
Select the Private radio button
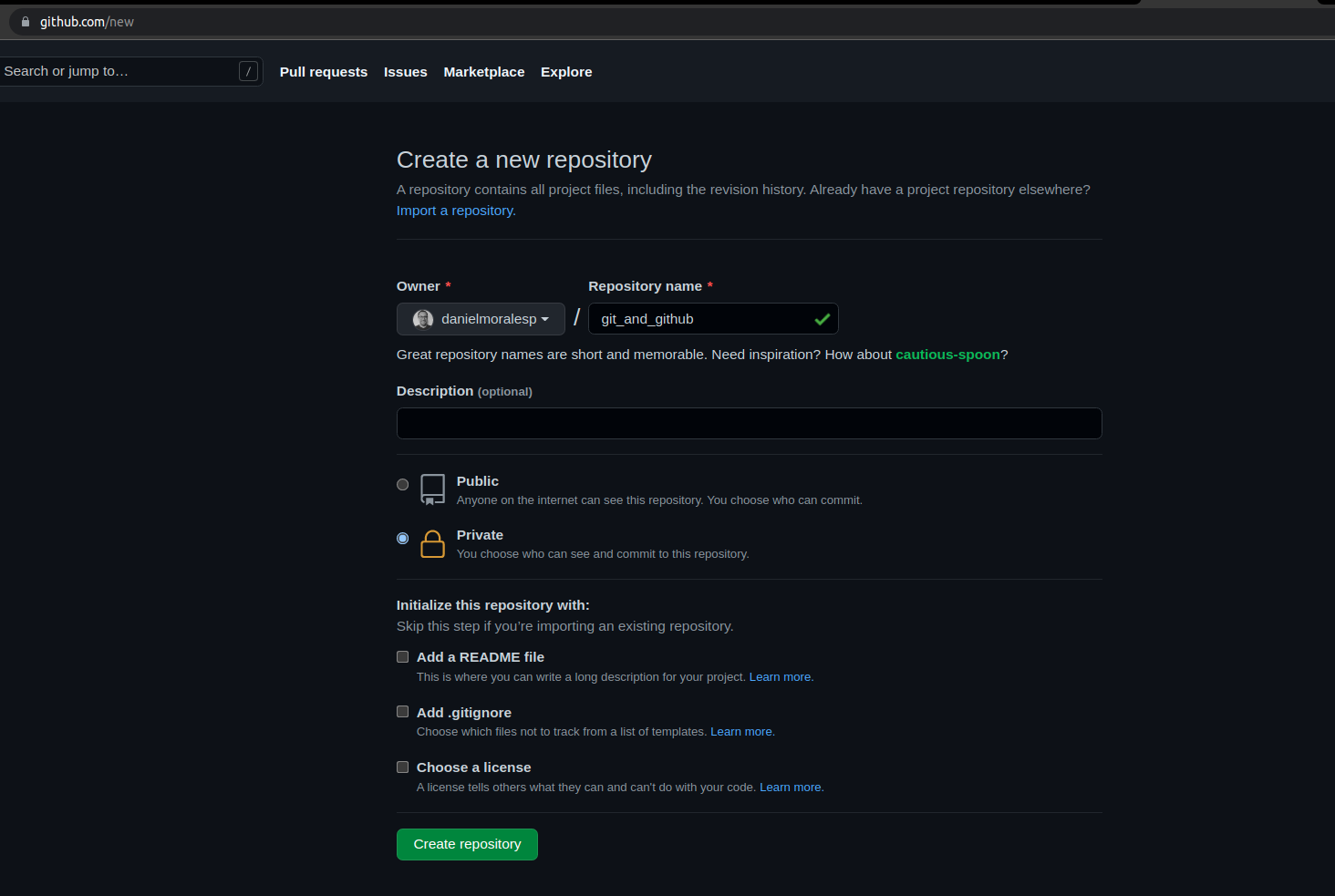[403, 539]
